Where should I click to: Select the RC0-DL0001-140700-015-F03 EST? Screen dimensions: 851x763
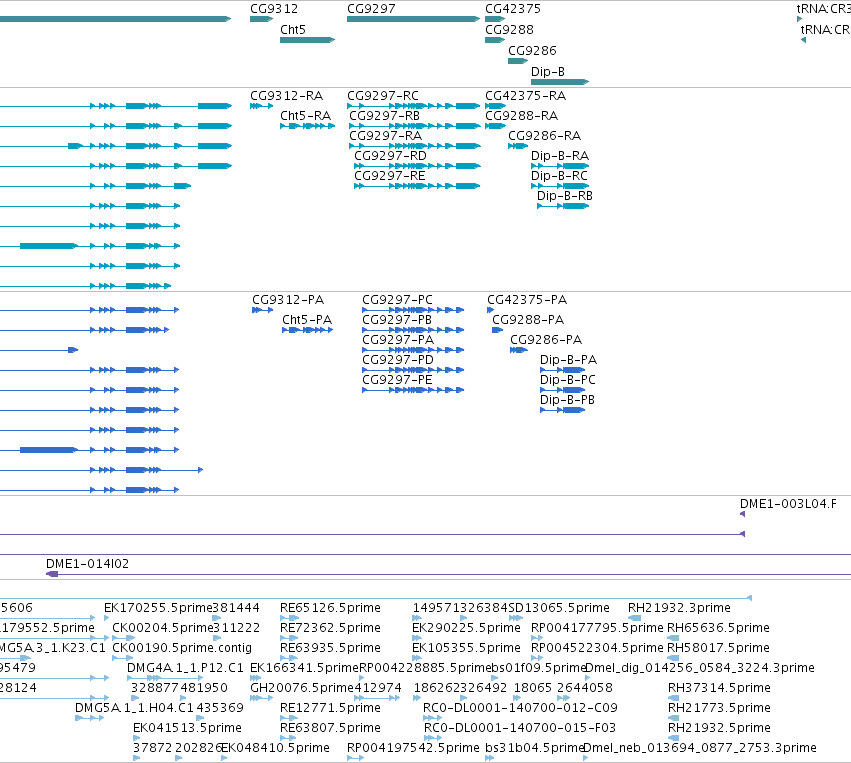(x=433, y=738)
